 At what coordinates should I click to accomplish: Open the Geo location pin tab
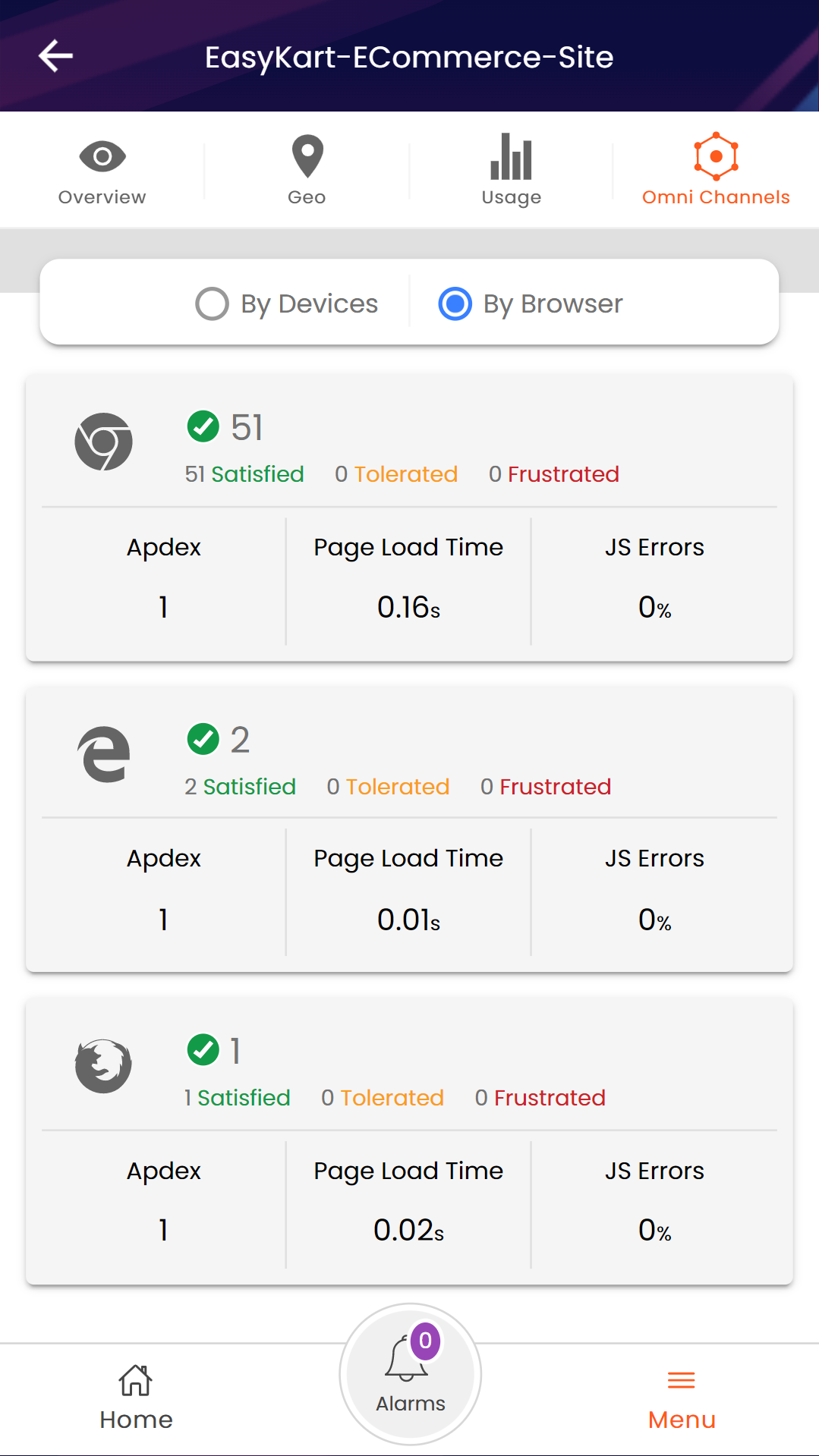point(307,156)
